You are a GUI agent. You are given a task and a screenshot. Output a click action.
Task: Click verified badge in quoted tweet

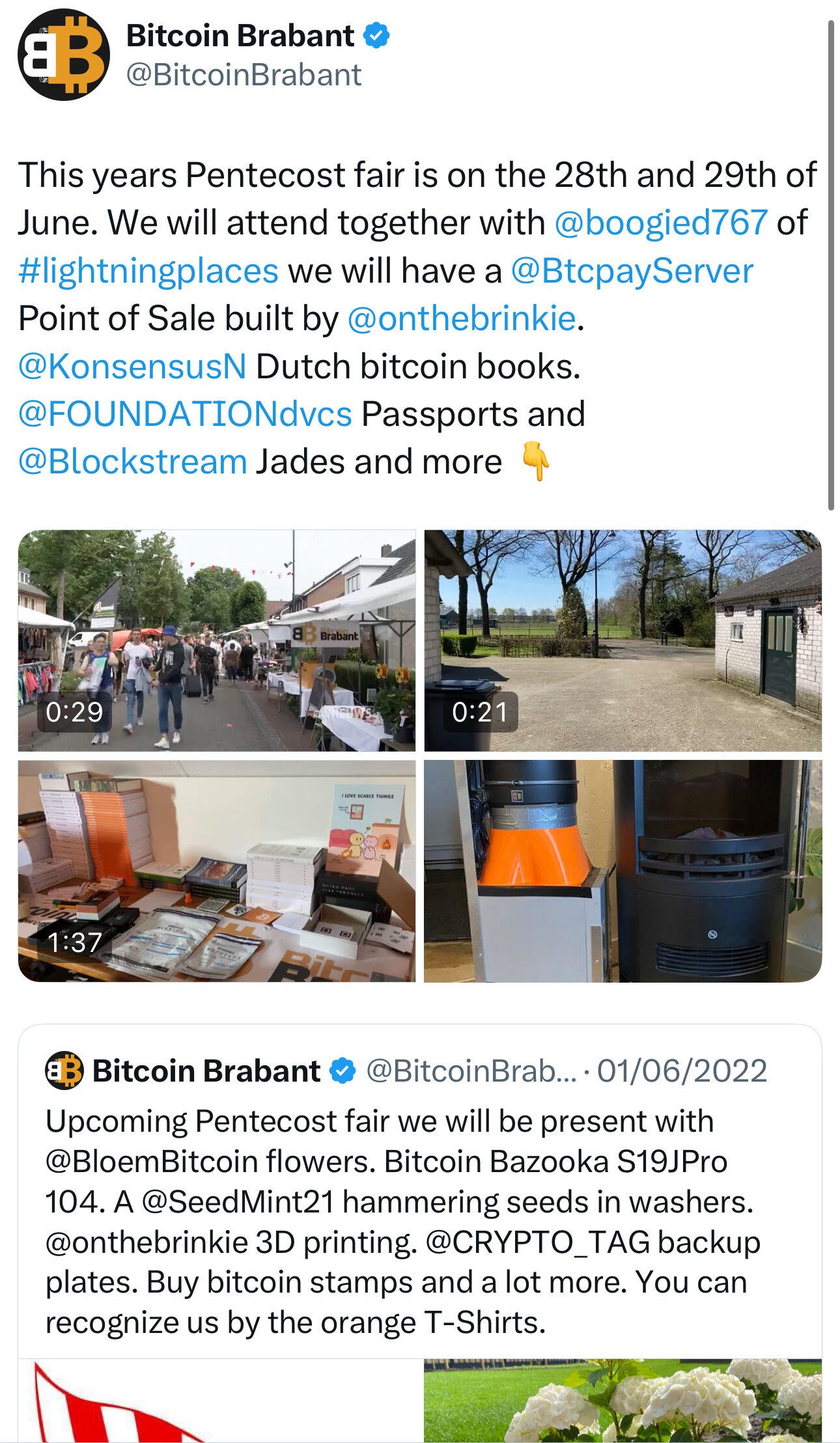tap(343, 1071)
